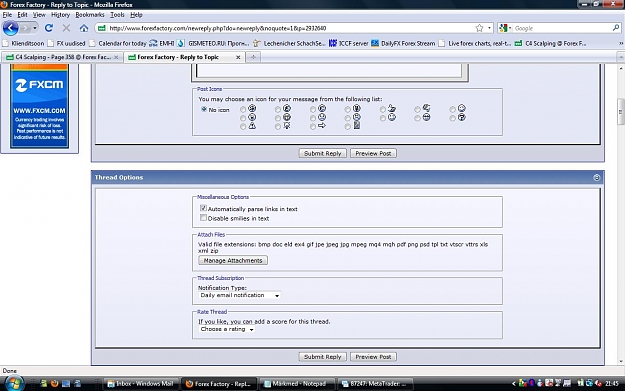The image size is (625, 391).
Task: Expand hidden system tray icons
Action: [513, 384]
